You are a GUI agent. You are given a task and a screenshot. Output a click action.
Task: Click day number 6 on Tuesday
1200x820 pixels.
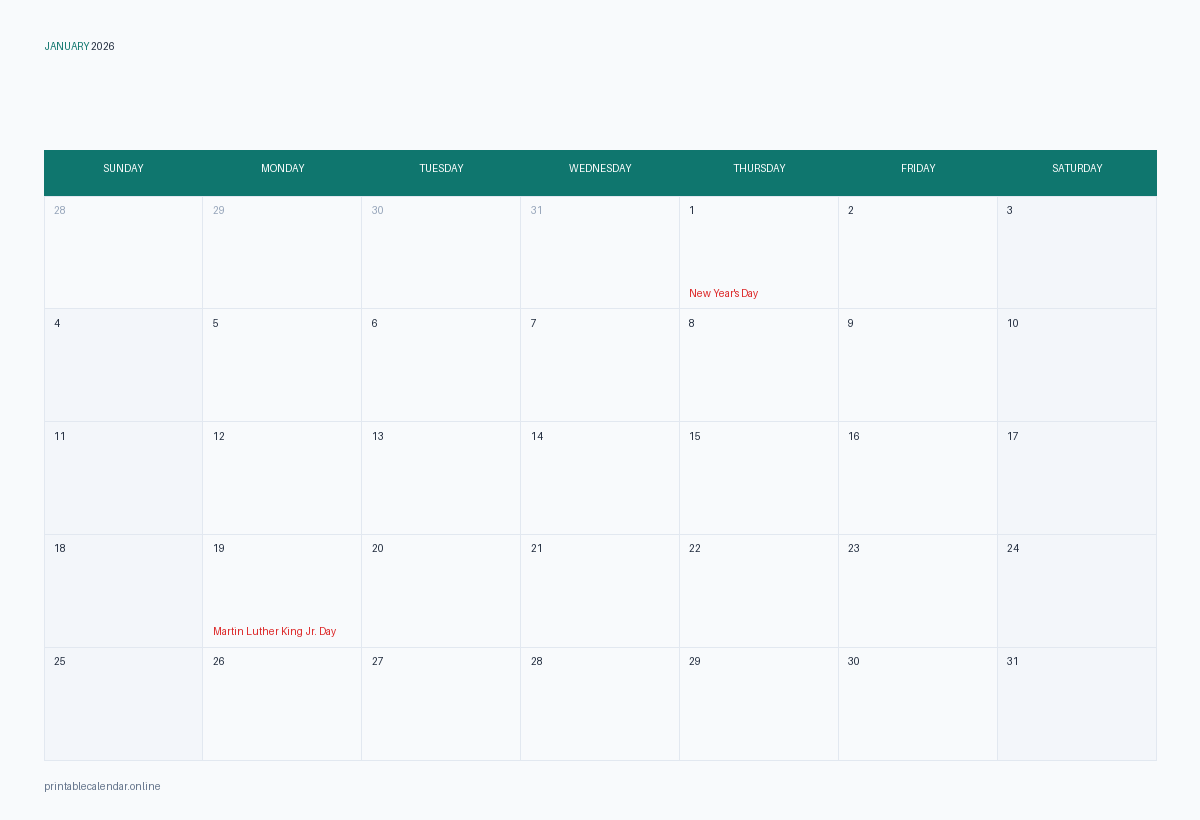pos(375,323)
